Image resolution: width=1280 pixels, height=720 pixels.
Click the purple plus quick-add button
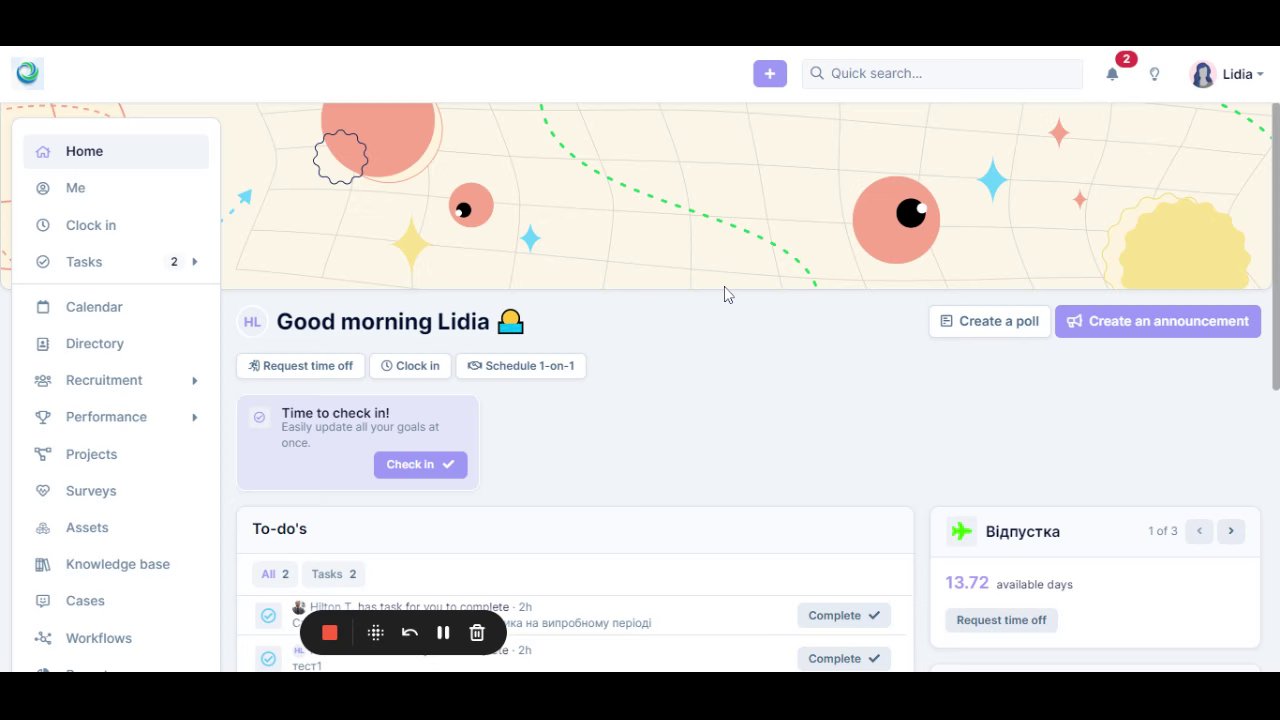[x=770, y=73]
